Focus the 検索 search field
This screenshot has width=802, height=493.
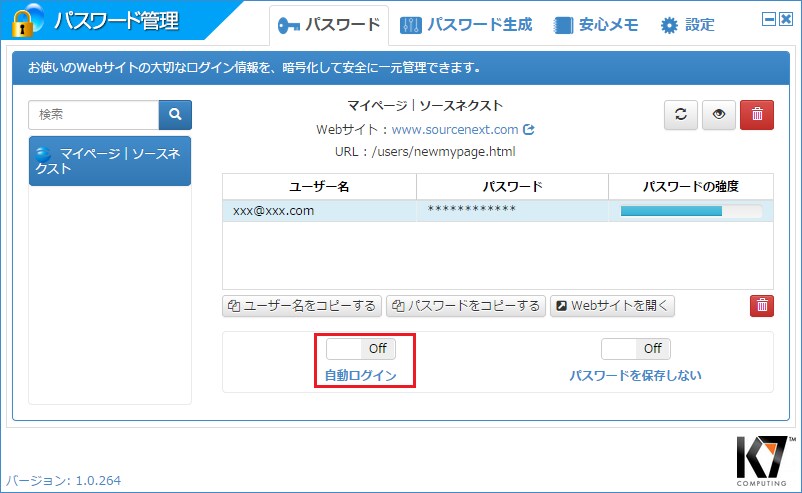click(x=94, y=115)
